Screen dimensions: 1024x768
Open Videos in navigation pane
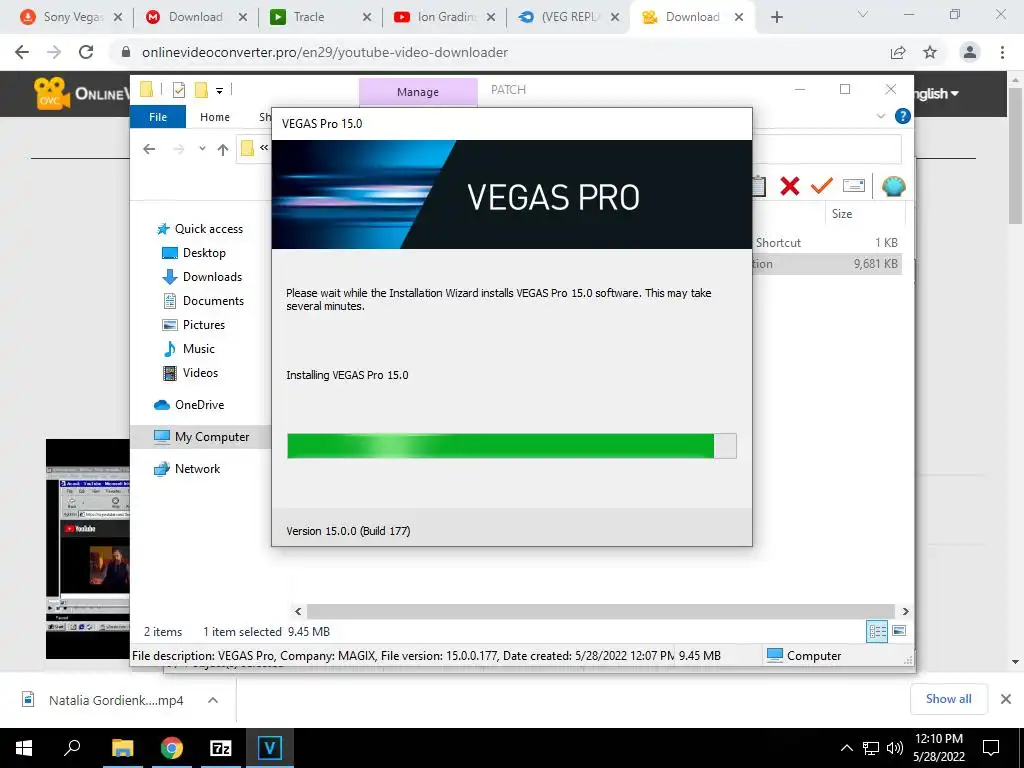200,373
